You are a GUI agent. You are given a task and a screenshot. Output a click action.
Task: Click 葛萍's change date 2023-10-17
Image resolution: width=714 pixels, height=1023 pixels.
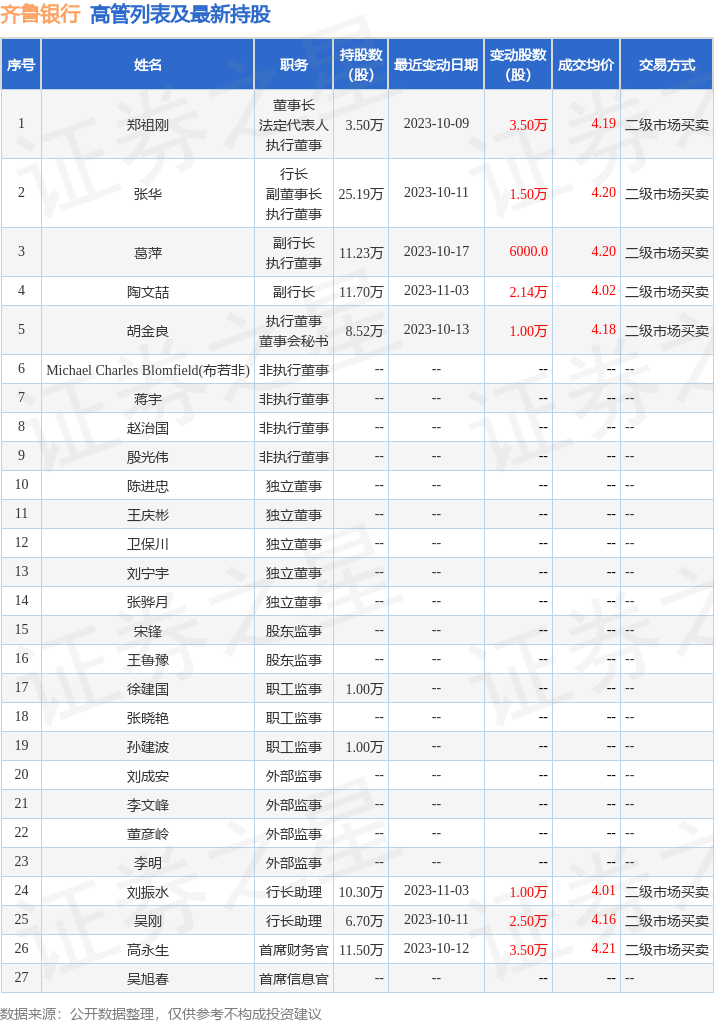point(436,251)
